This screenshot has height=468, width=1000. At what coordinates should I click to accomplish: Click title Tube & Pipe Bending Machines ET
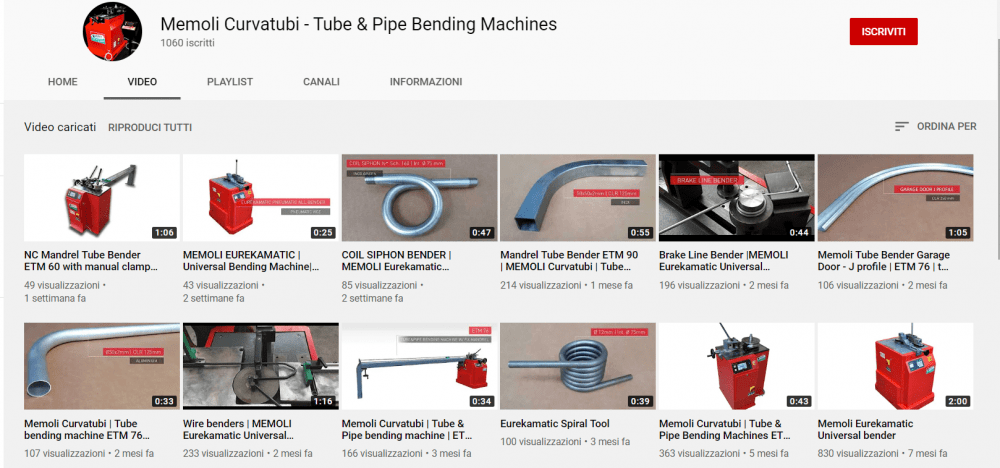click(724, 430)
